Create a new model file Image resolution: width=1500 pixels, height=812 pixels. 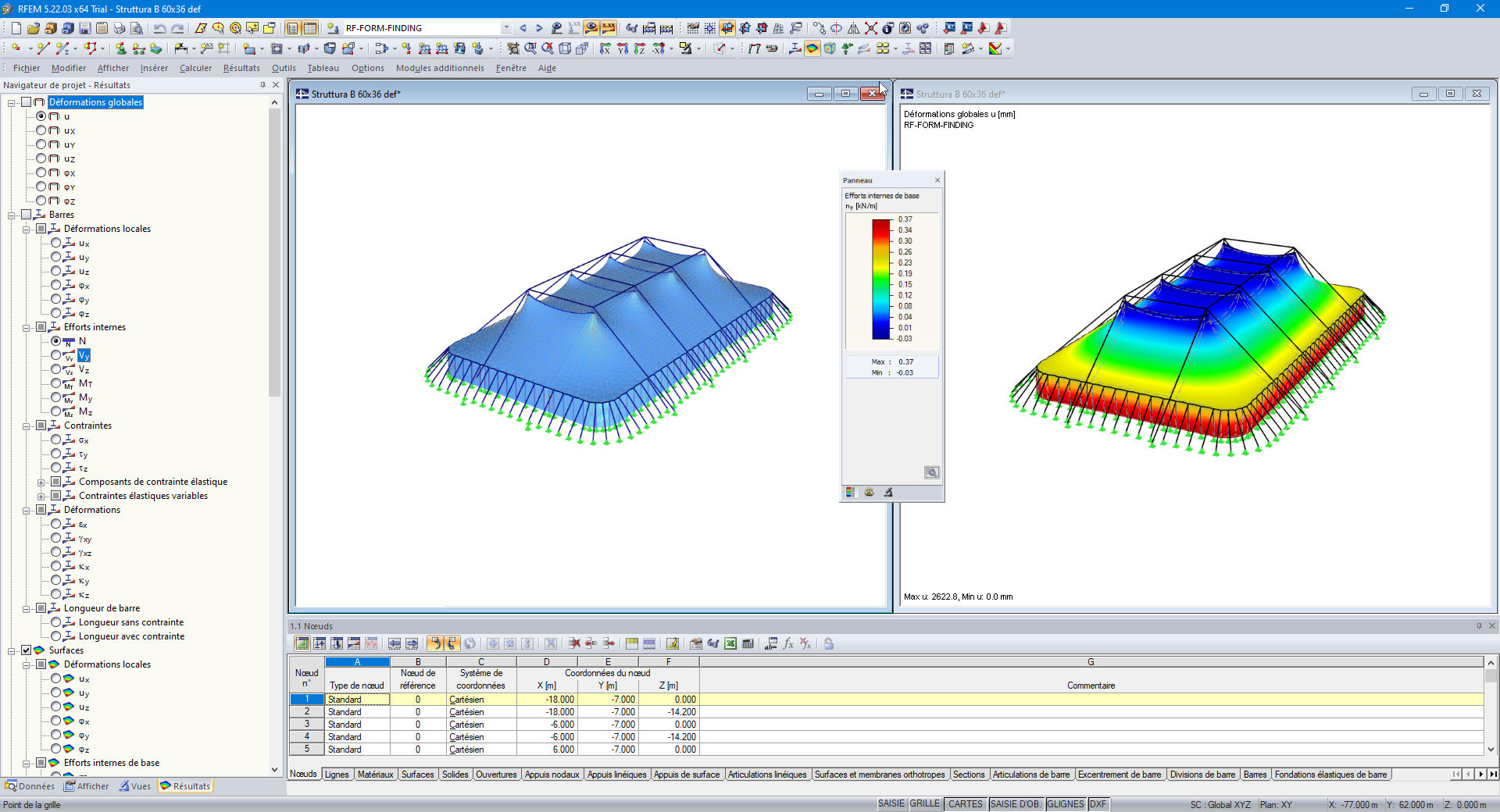[16, 28]
